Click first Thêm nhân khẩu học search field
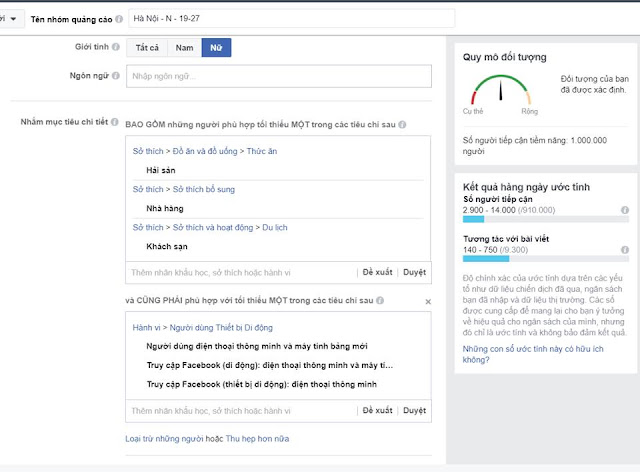 (242, 273)
